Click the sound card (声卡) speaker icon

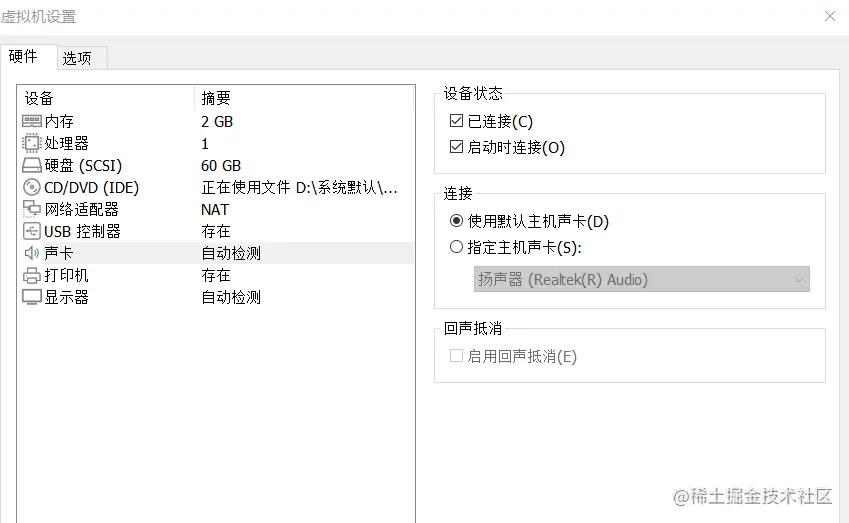point(31,253)
